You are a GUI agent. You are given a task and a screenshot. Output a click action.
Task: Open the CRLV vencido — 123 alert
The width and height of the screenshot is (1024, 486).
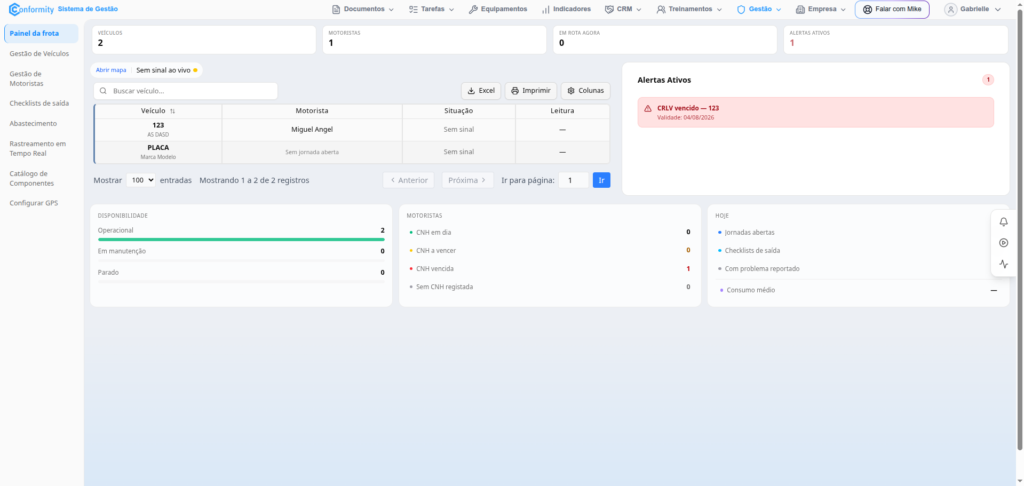[x=816, y=112]
